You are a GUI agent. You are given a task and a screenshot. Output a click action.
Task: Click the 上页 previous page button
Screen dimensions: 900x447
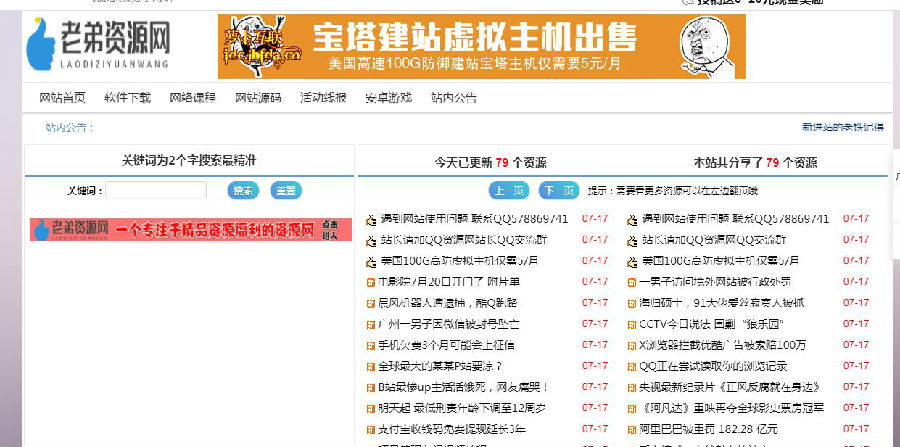pyautogui.click(x=509, y=190)
